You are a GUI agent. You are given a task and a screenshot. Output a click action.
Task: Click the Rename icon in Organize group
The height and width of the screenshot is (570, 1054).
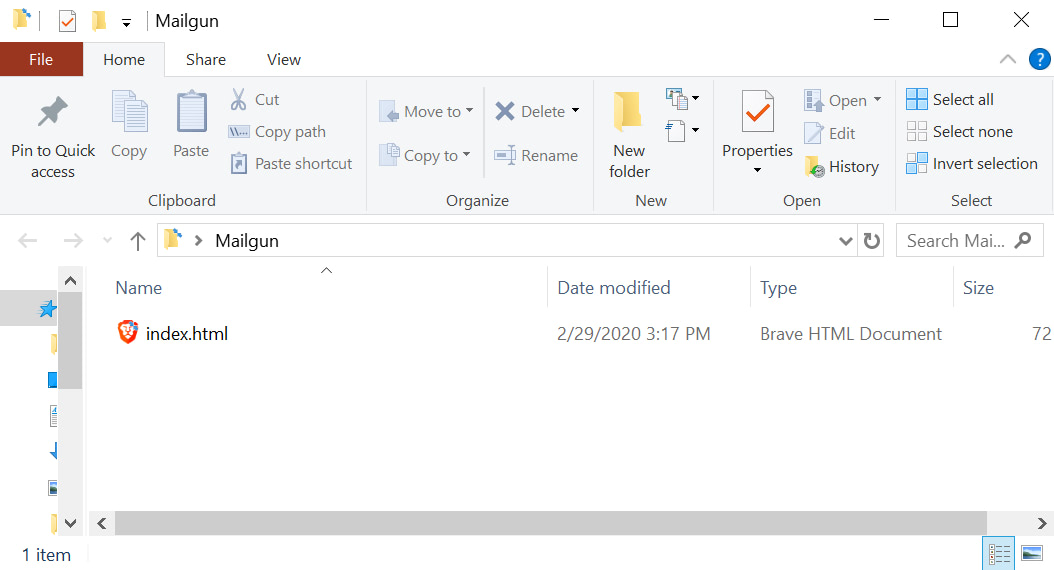pos(505,155)
